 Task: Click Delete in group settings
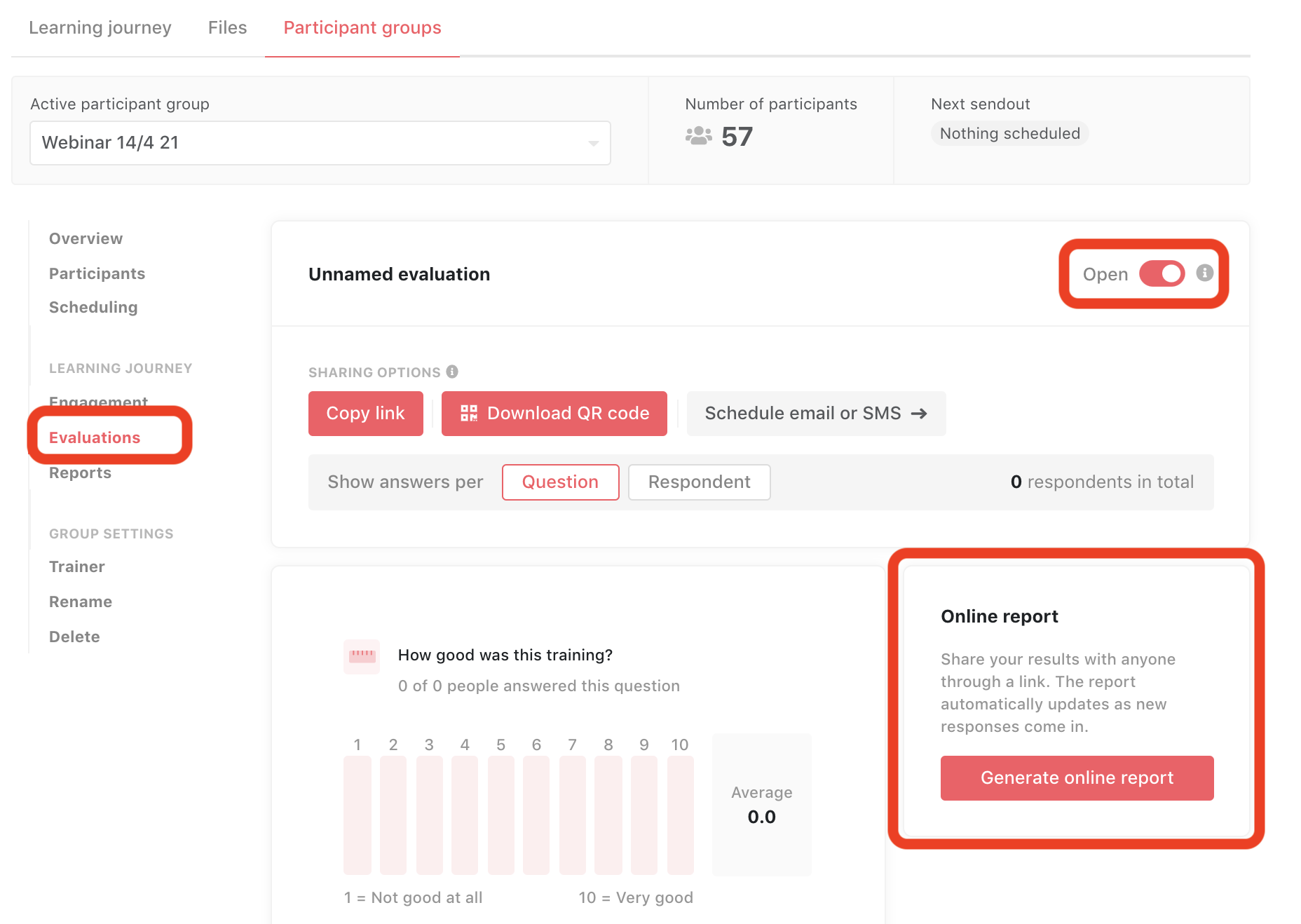75,637
